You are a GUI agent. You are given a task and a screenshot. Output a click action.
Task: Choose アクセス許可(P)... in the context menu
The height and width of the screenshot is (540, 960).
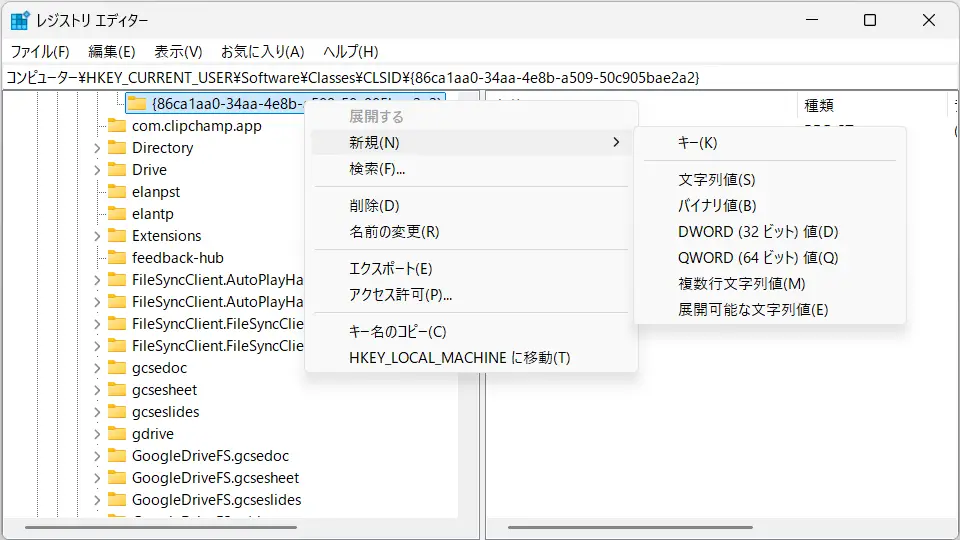point(471,295)
